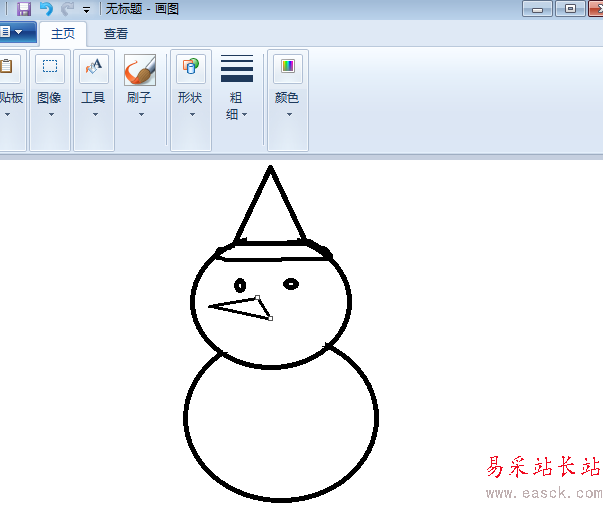Open the Paint application menu button
The width and height of the screenshot is (603, 508).
tap(18, 32)
